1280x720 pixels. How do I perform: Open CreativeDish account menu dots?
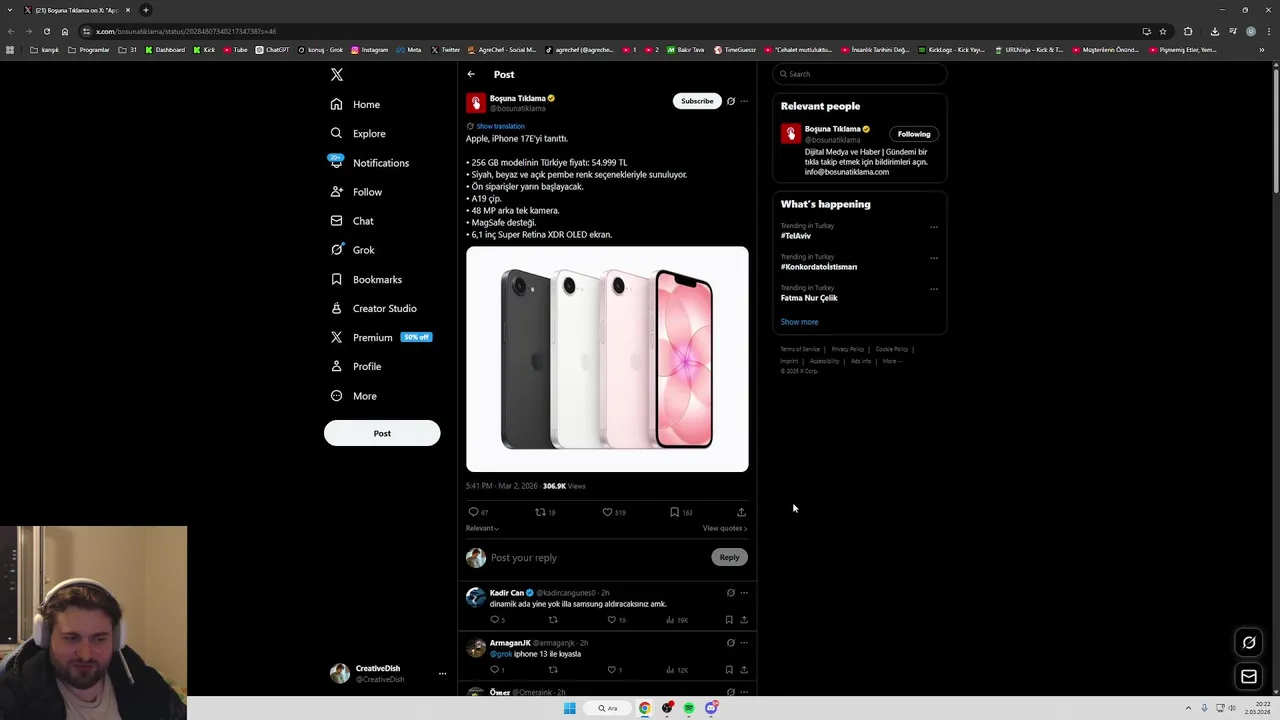(x=442, y=674)
